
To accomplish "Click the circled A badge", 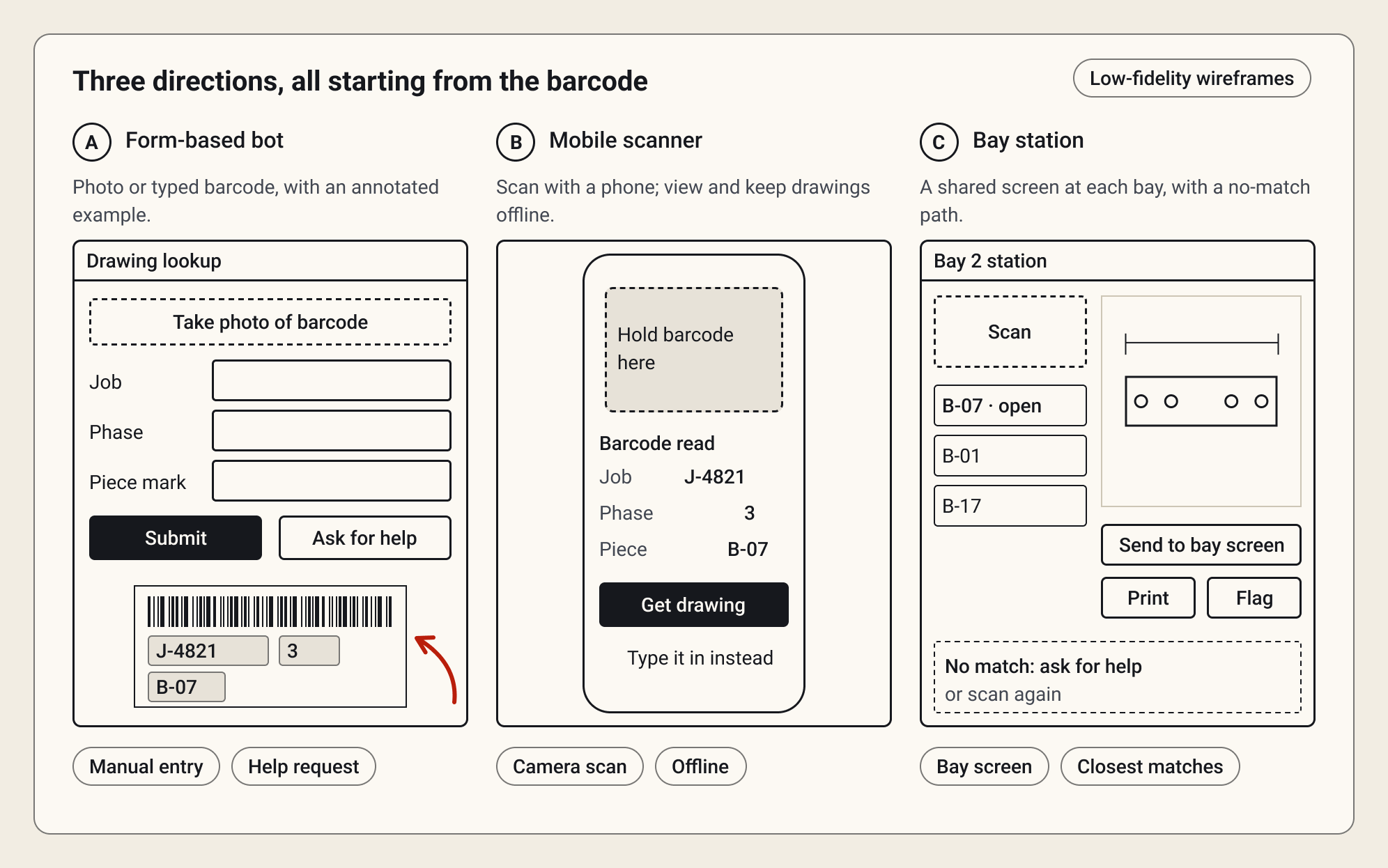I will (92, 142).
